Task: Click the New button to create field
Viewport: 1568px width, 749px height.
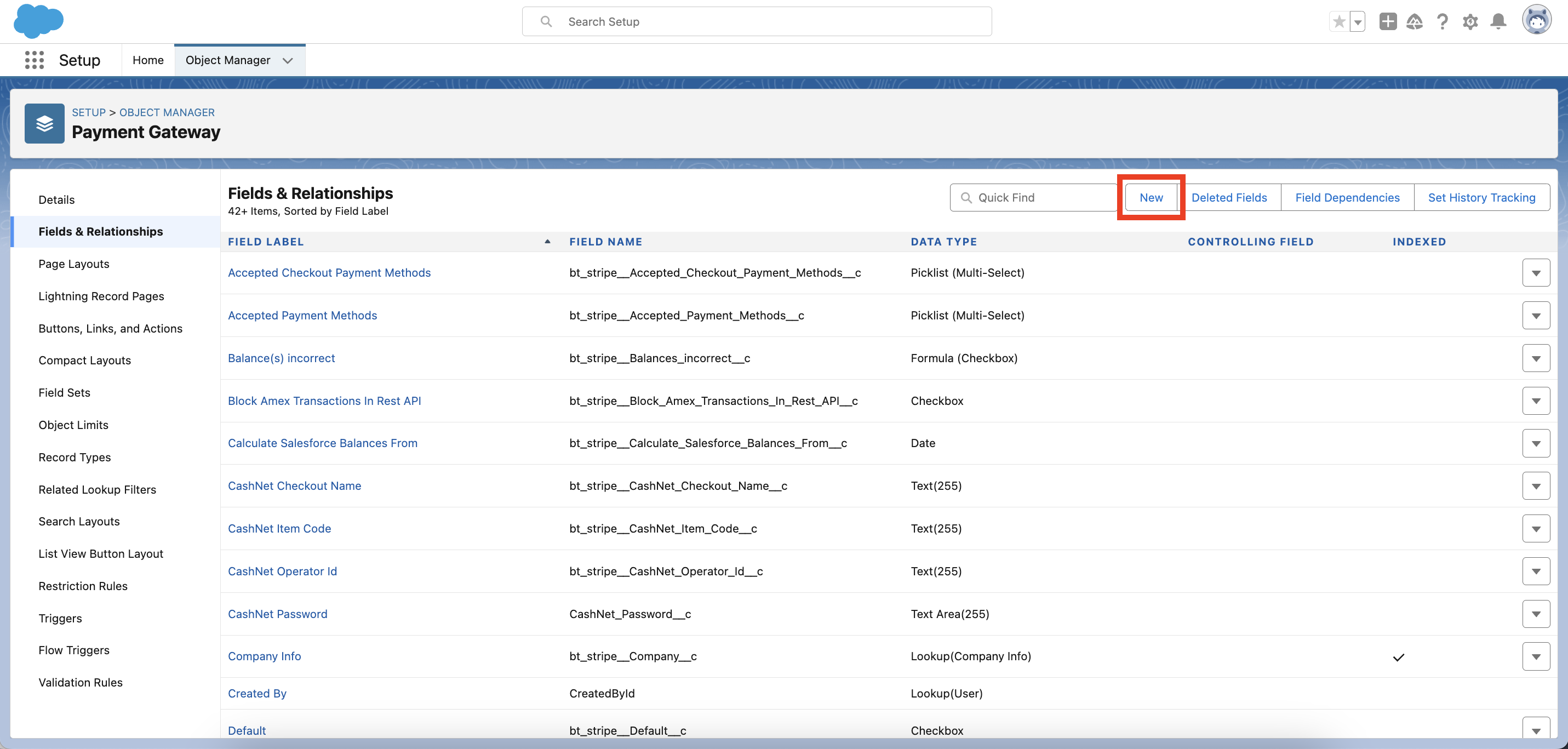Action: coord(1151,197)
